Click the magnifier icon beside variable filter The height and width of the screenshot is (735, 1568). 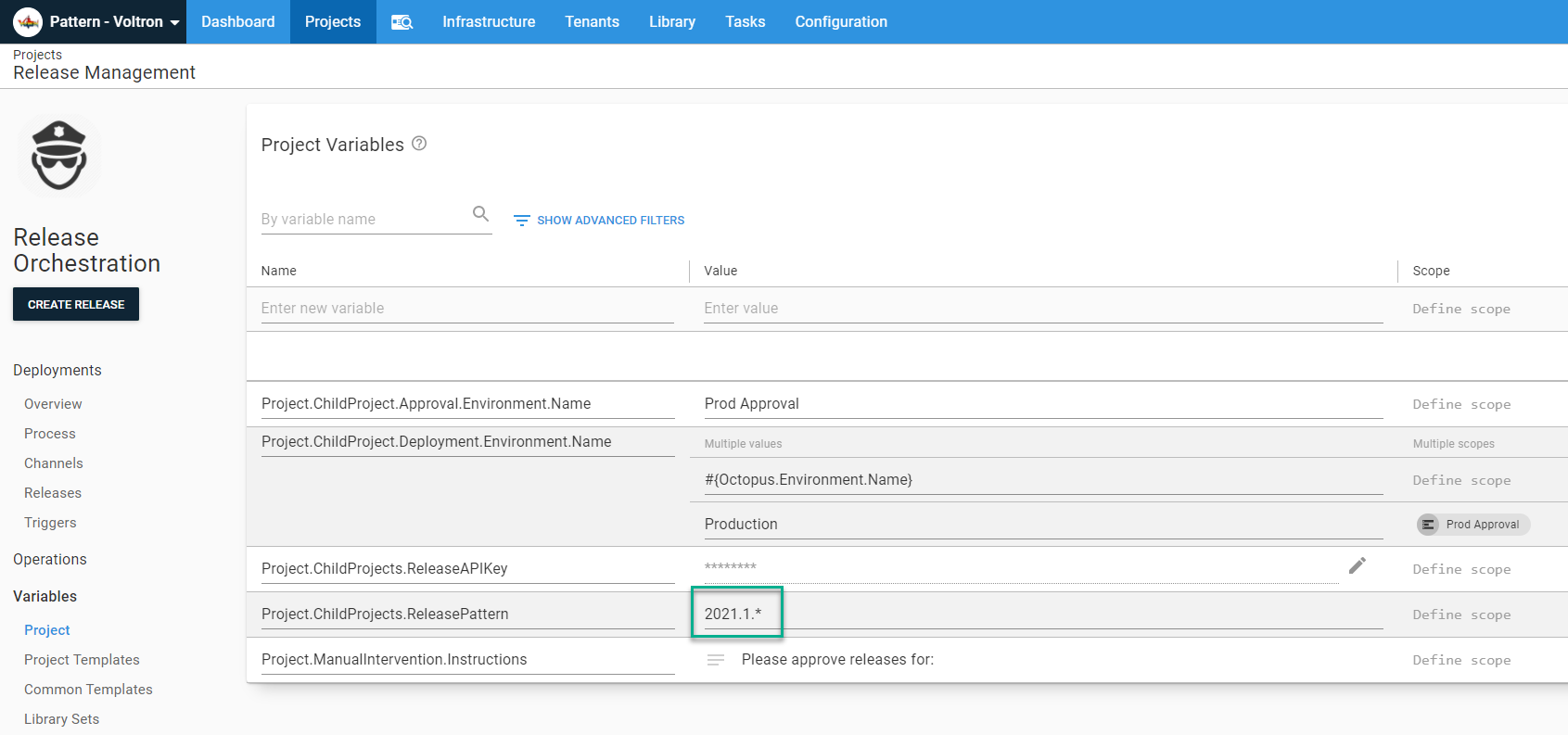pyautogui.click(x=480, y=214)
